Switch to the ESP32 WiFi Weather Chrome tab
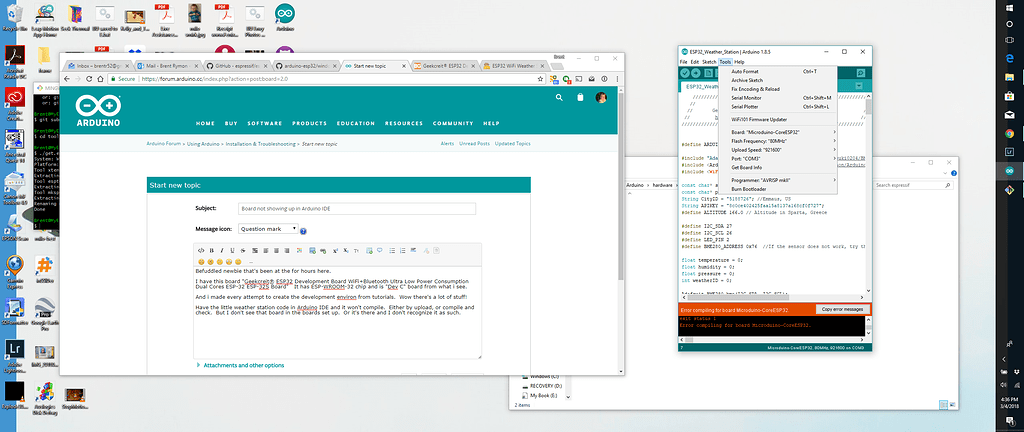 tap(513, 66)
